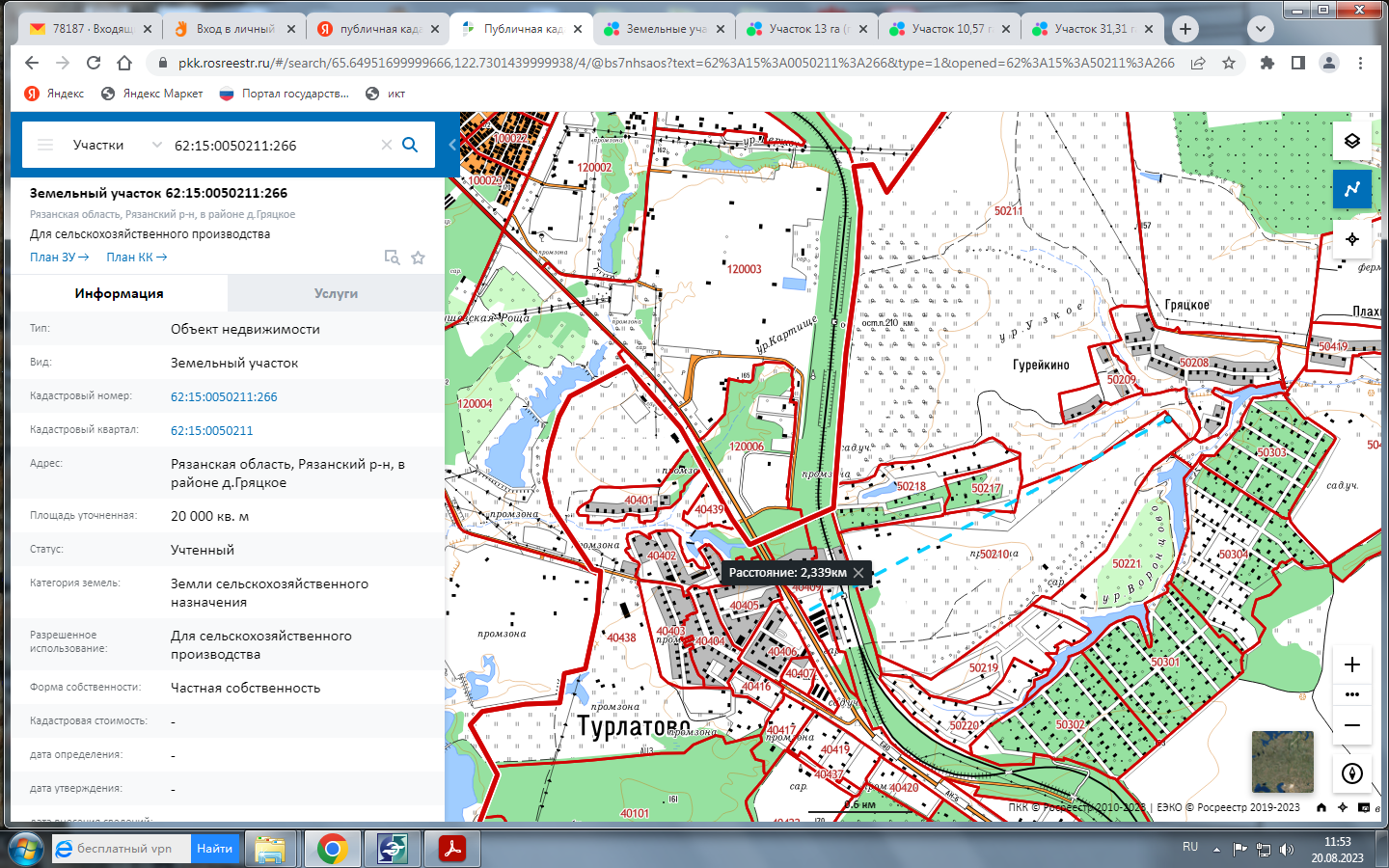The width and height of the screenshot is (1389, 868).
Task: Click the locate-my-position crosshair button
Action: click(x=1351, y=238)
